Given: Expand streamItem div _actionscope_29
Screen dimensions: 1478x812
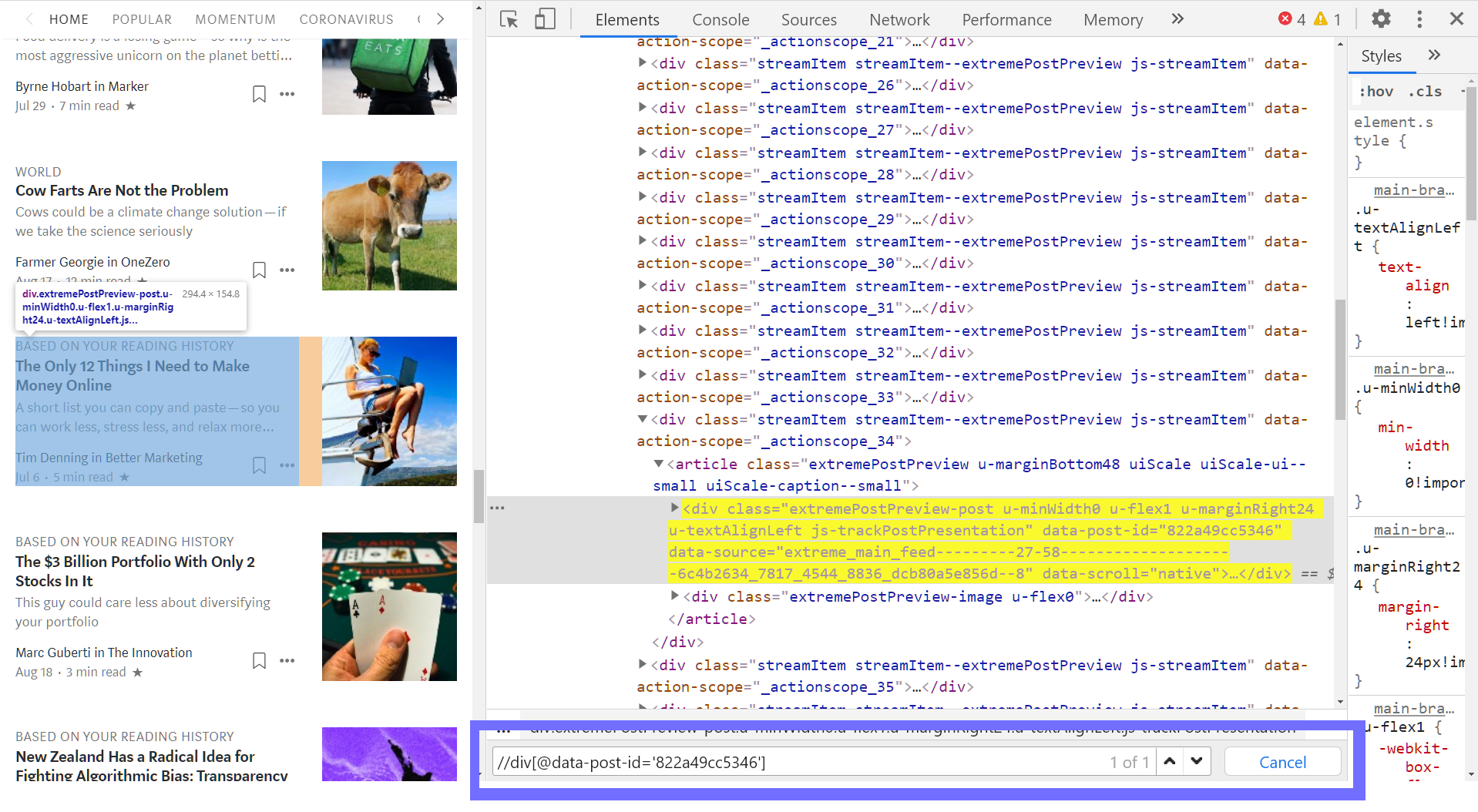Looking at the screenshot, I should point(642,197).
